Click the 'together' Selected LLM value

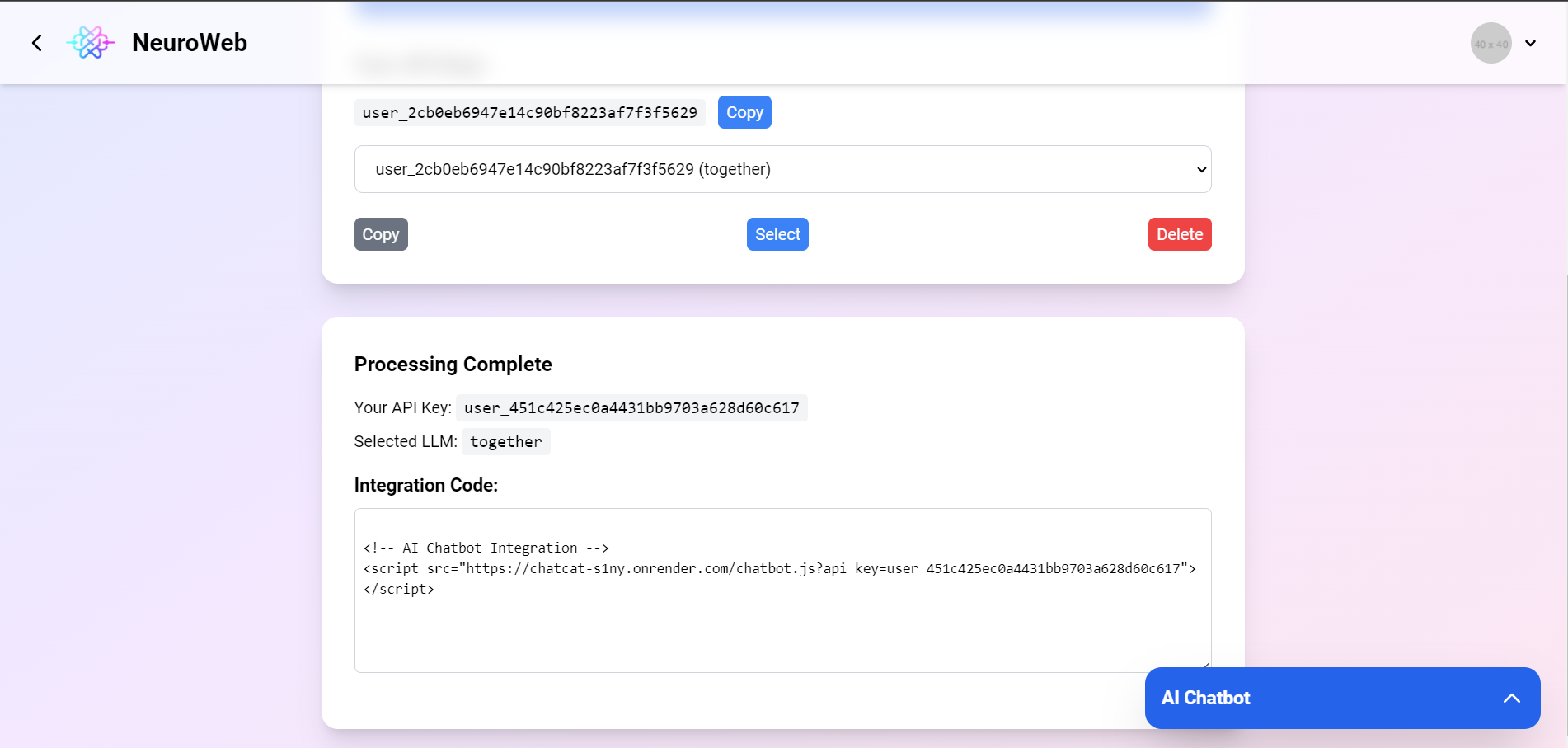tap(506, 442)
